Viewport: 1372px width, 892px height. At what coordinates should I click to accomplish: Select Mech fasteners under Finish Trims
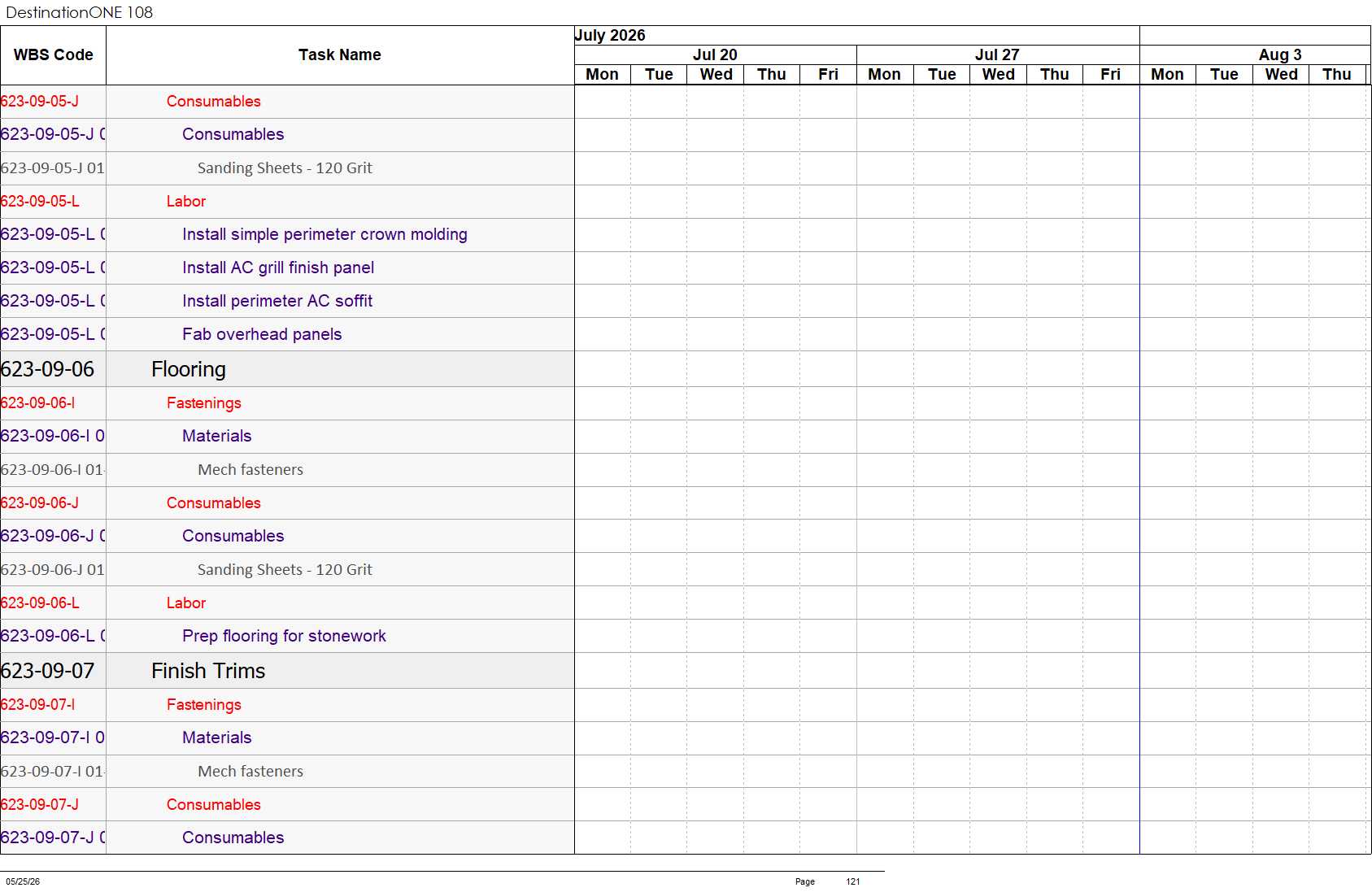click(250, 771)
